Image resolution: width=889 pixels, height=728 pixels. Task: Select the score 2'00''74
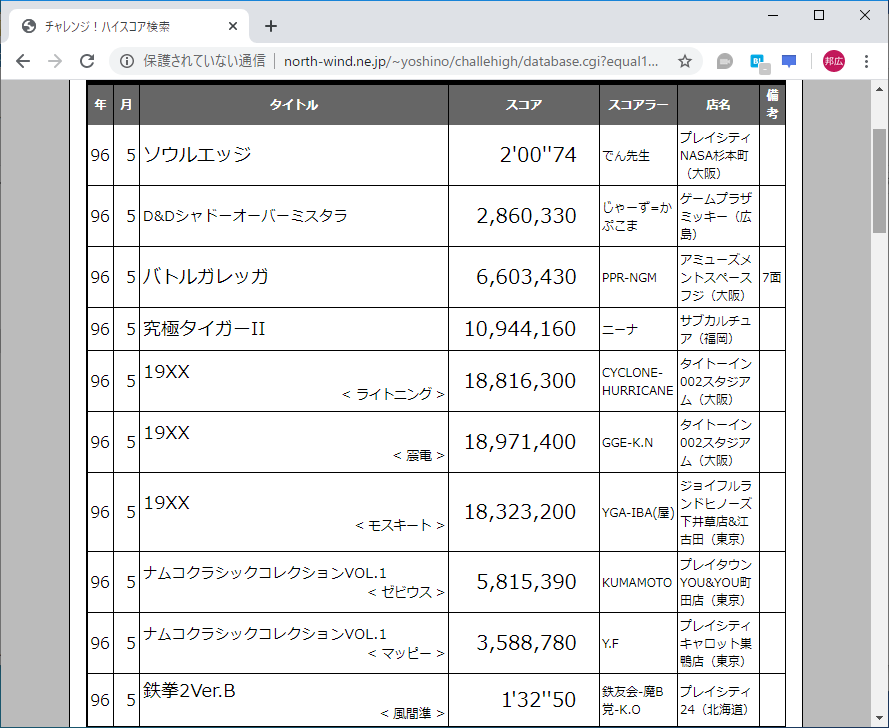537,154
